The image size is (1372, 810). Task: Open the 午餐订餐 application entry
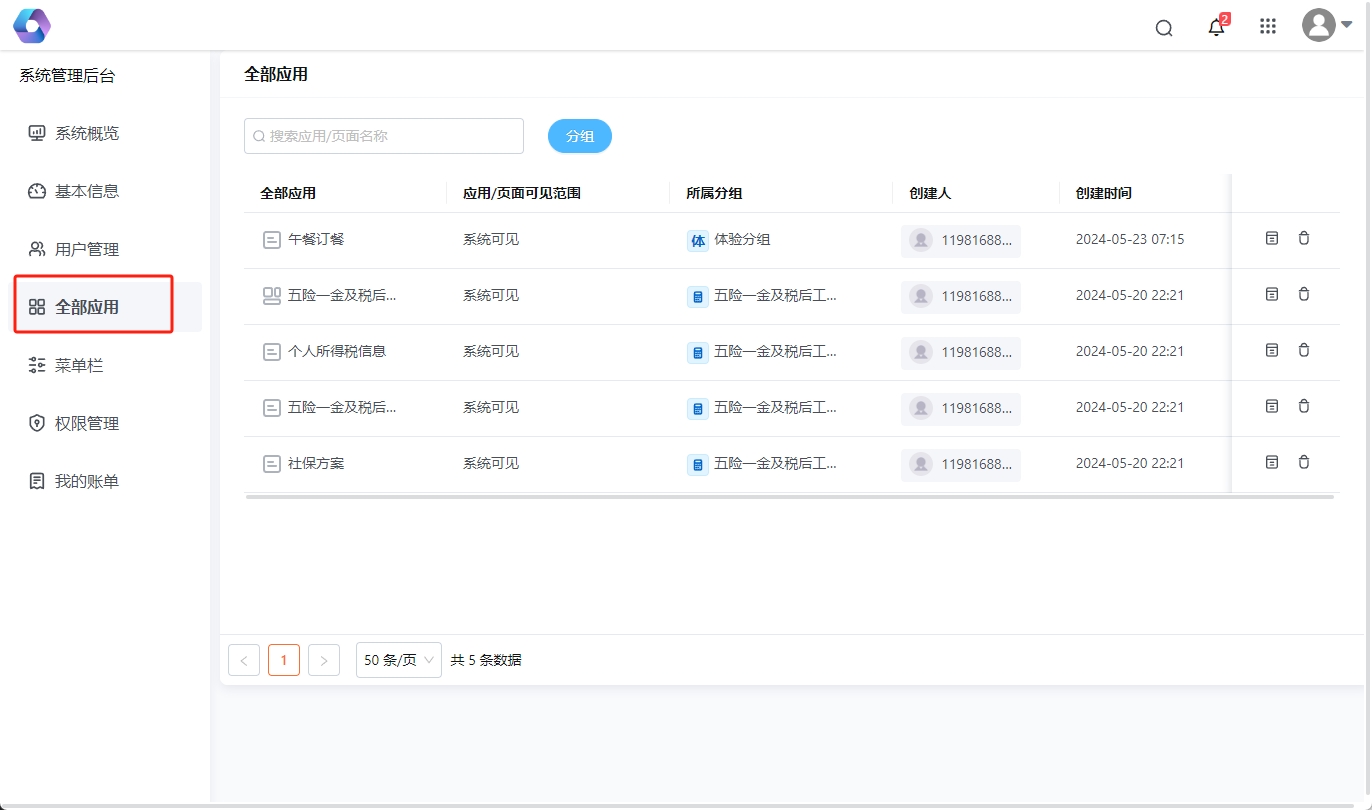pyautogui.click(x=316, y=240)
